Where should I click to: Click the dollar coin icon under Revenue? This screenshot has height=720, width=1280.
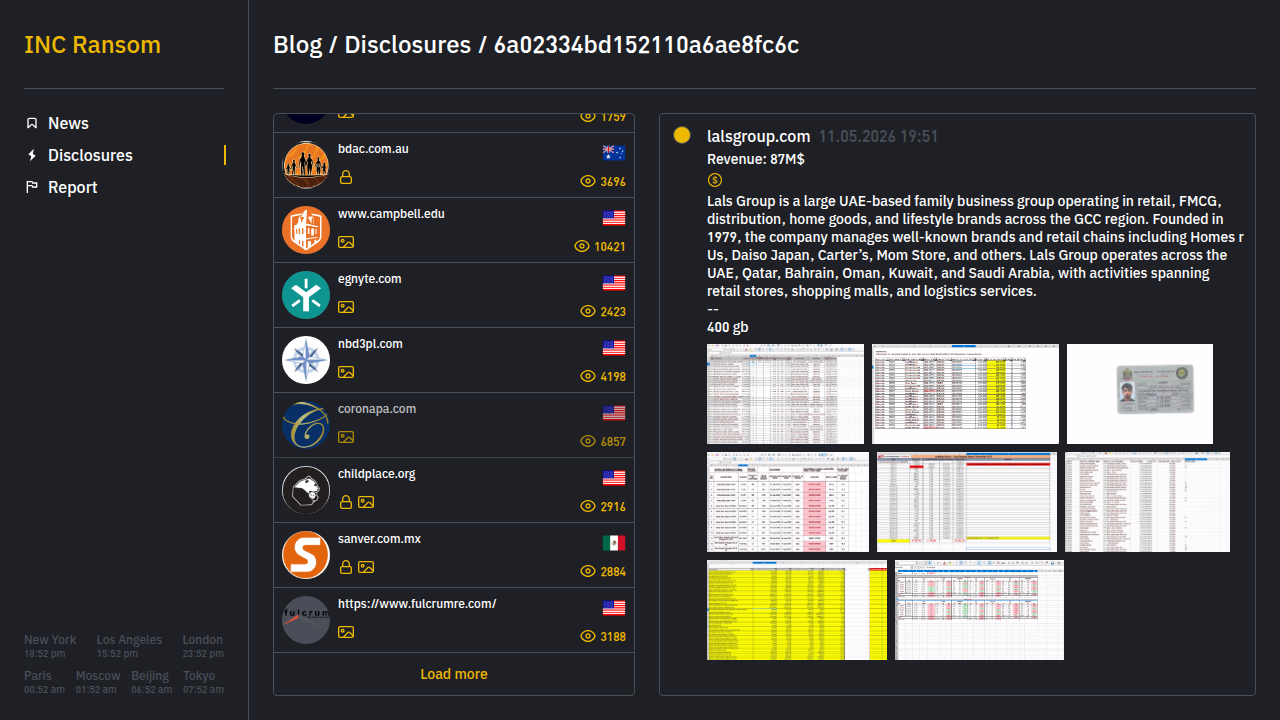click(714, 180)
